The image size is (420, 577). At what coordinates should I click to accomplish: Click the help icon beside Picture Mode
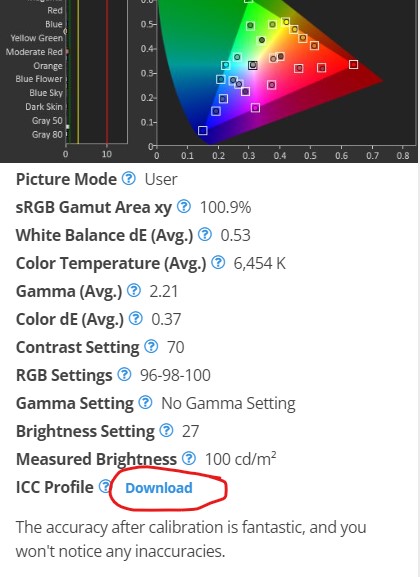128,179
